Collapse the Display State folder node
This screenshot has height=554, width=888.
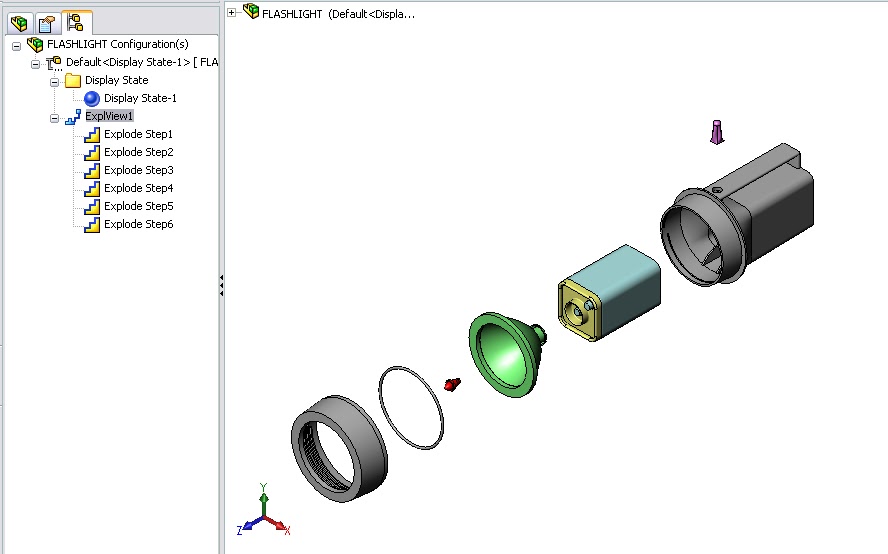54,82
